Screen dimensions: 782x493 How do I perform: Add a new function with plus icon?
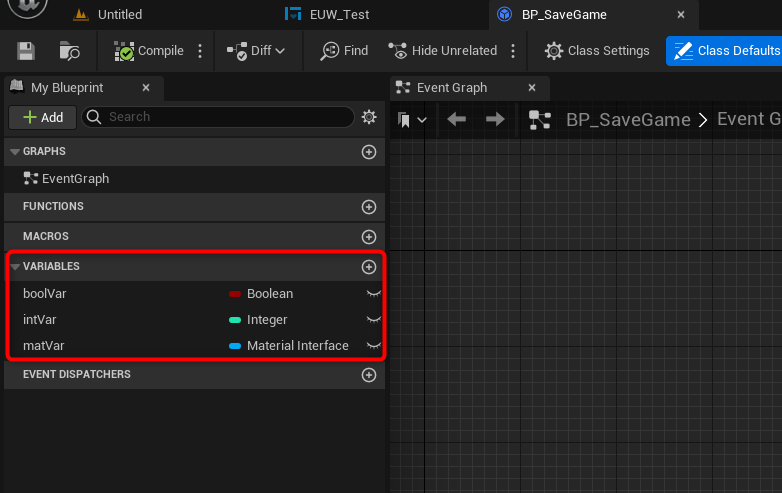tap(369, 207)
